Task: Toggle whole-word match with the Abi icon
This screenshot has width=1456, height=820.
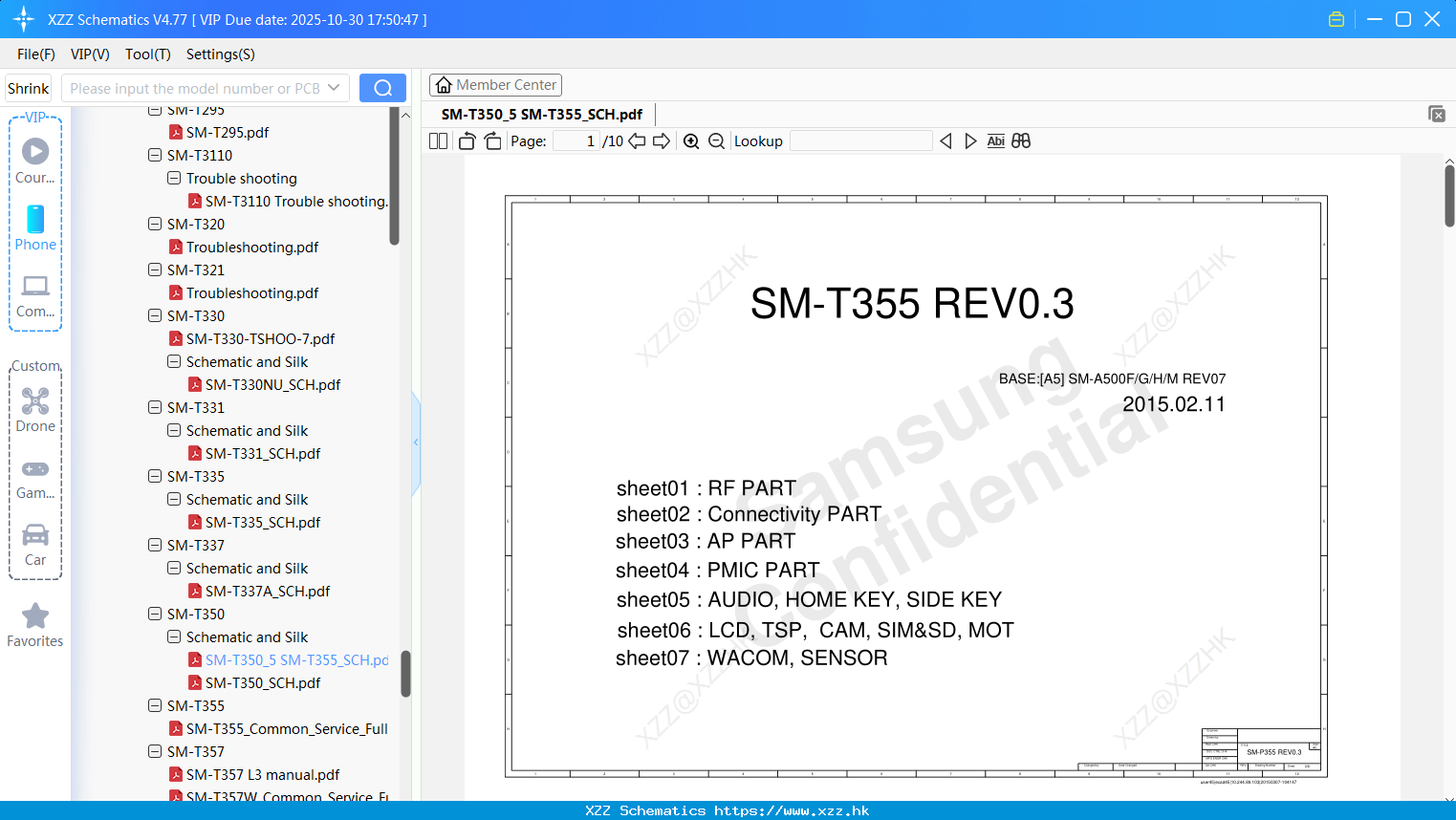Action: point(996,140)
